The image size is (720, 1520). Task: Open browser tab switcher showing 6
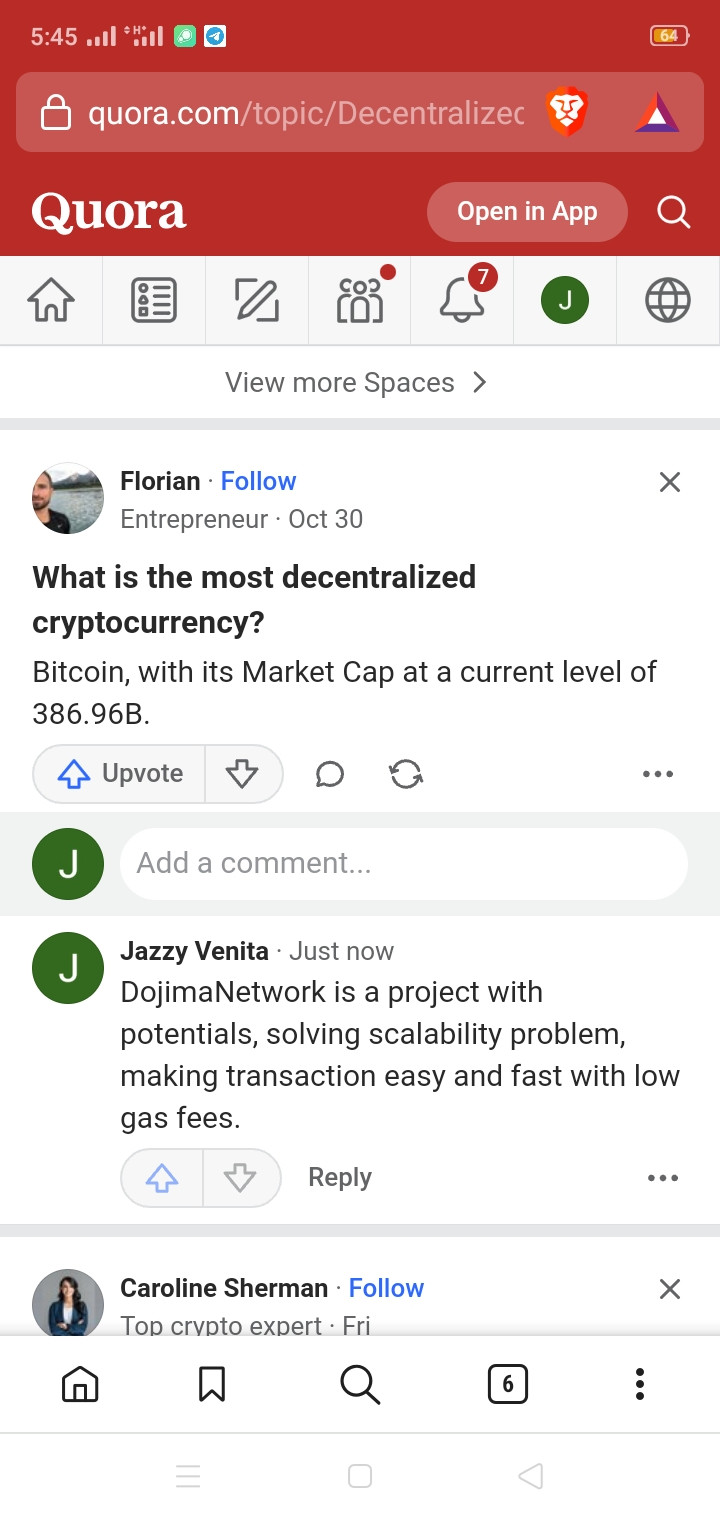[x=507, y=1384]
